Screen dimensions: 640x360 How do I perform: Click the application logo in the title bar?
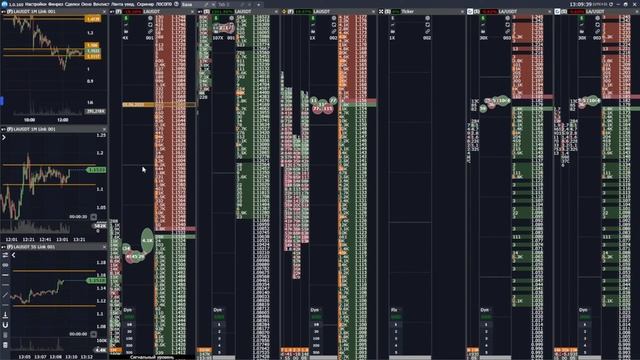(x=4, y=4)
